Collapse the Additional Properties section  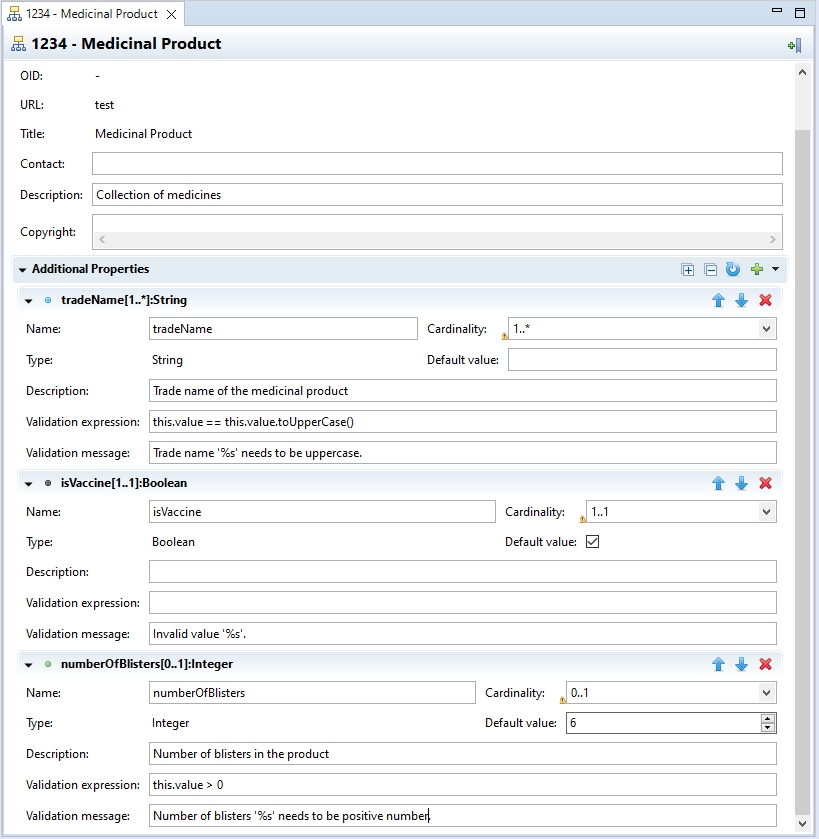(x=22, y=270)
